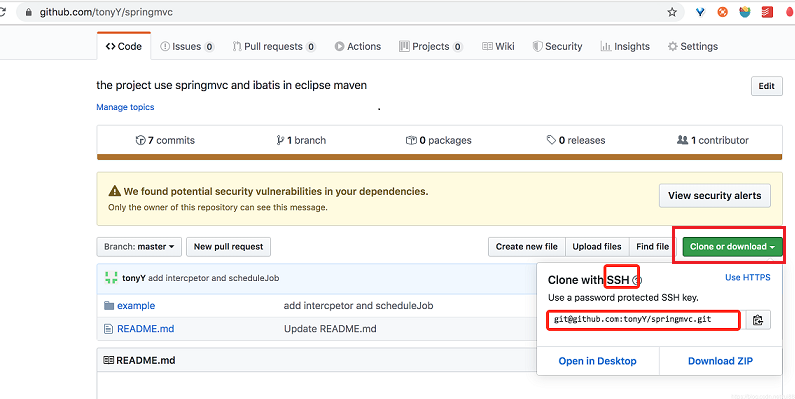Image resolution: width=795 pixels, height=399 pixels.
Task: Open the 0 packages link
Action: coord(439,140)
